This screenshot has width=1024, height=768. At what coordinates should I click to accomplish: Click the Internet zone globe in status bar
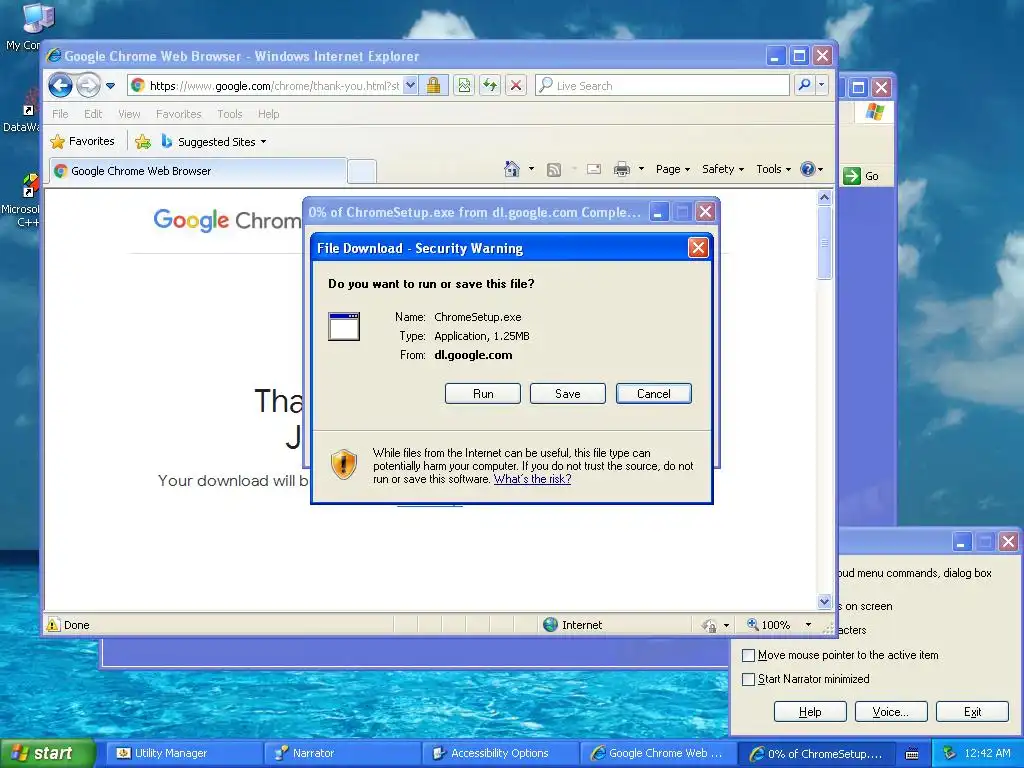coord(551,624)
